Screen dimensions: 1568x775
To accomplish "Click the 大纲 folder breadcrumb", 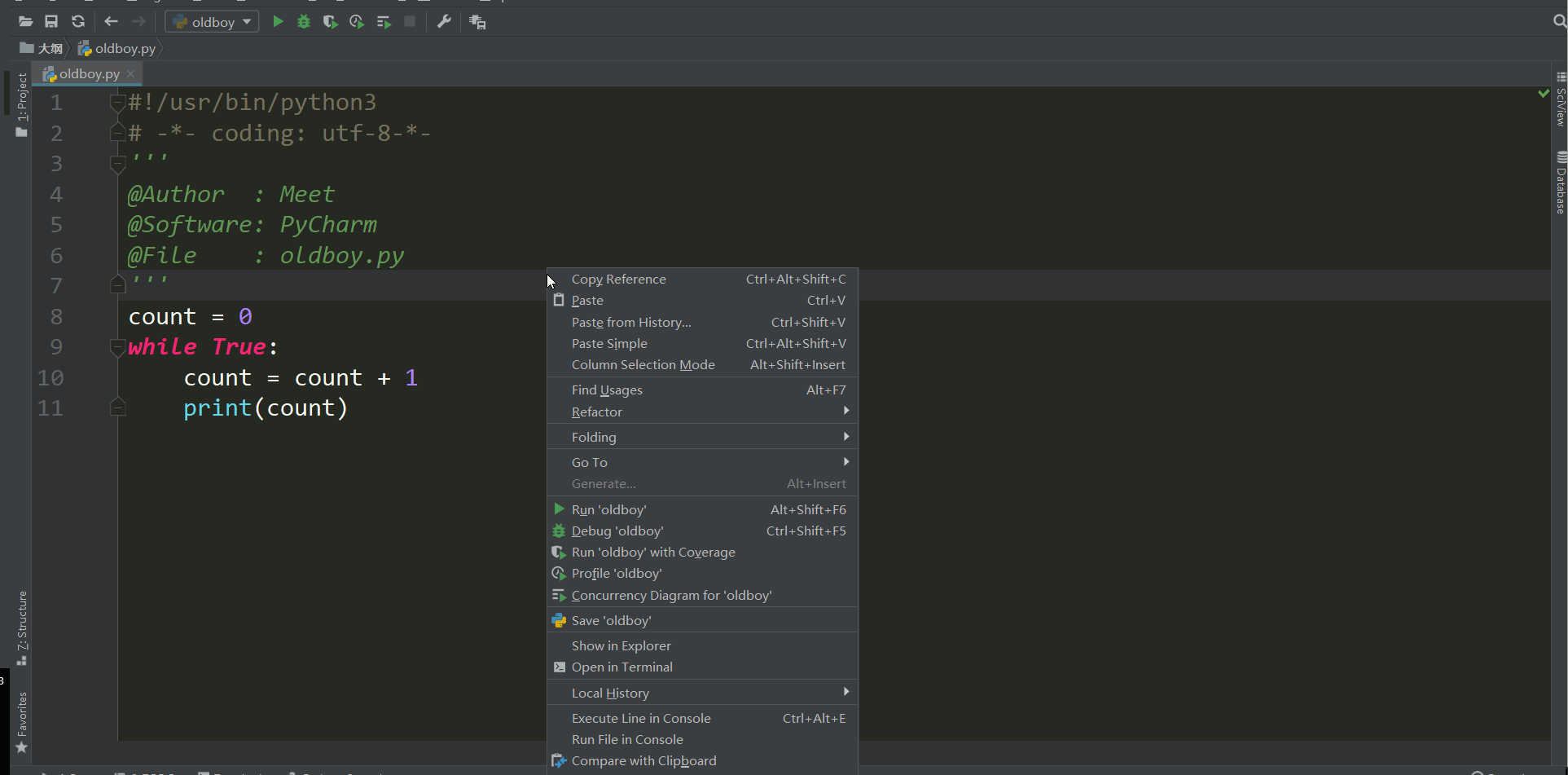I will [42, 48].
